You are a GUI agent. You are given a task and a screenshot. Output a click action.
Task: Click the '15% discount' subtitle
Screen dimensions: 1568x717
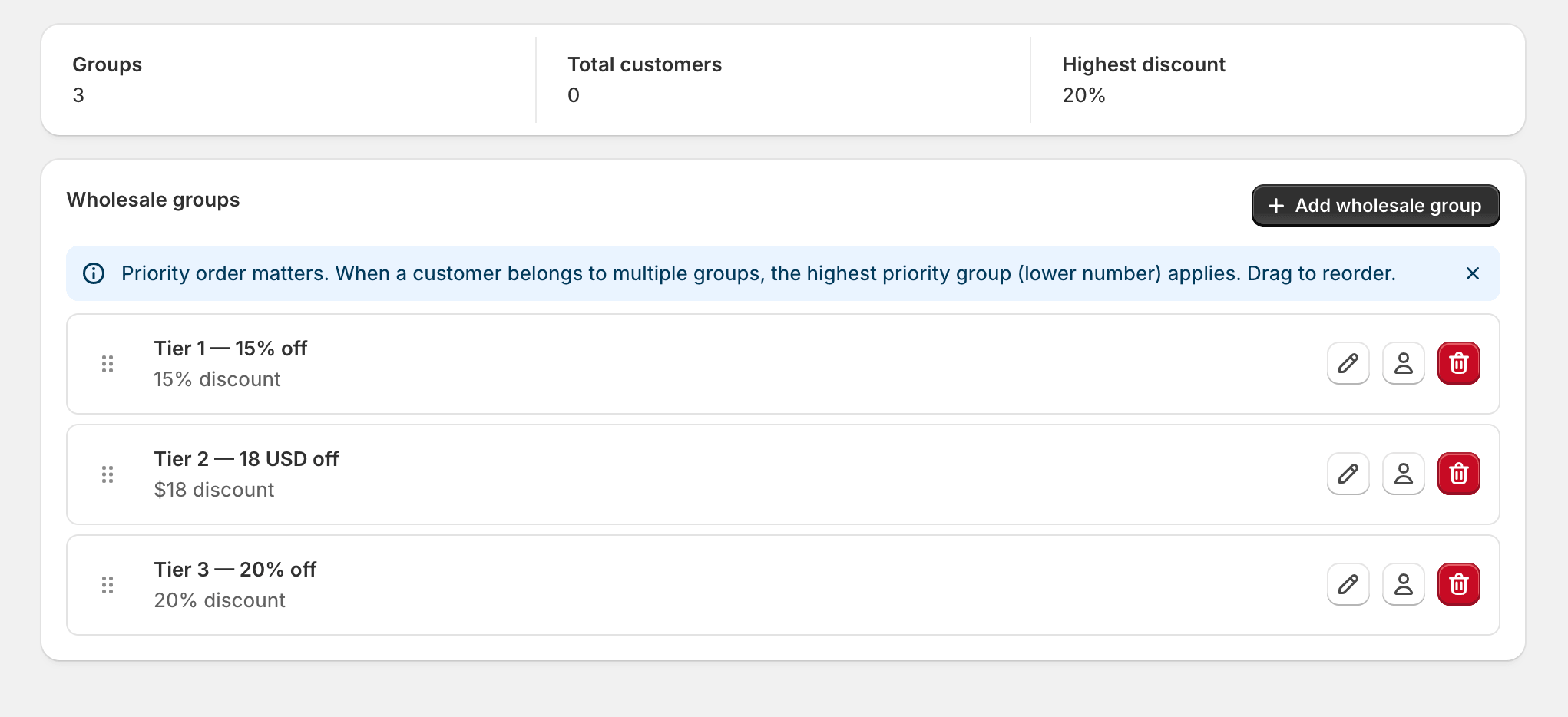click(217, 379)
